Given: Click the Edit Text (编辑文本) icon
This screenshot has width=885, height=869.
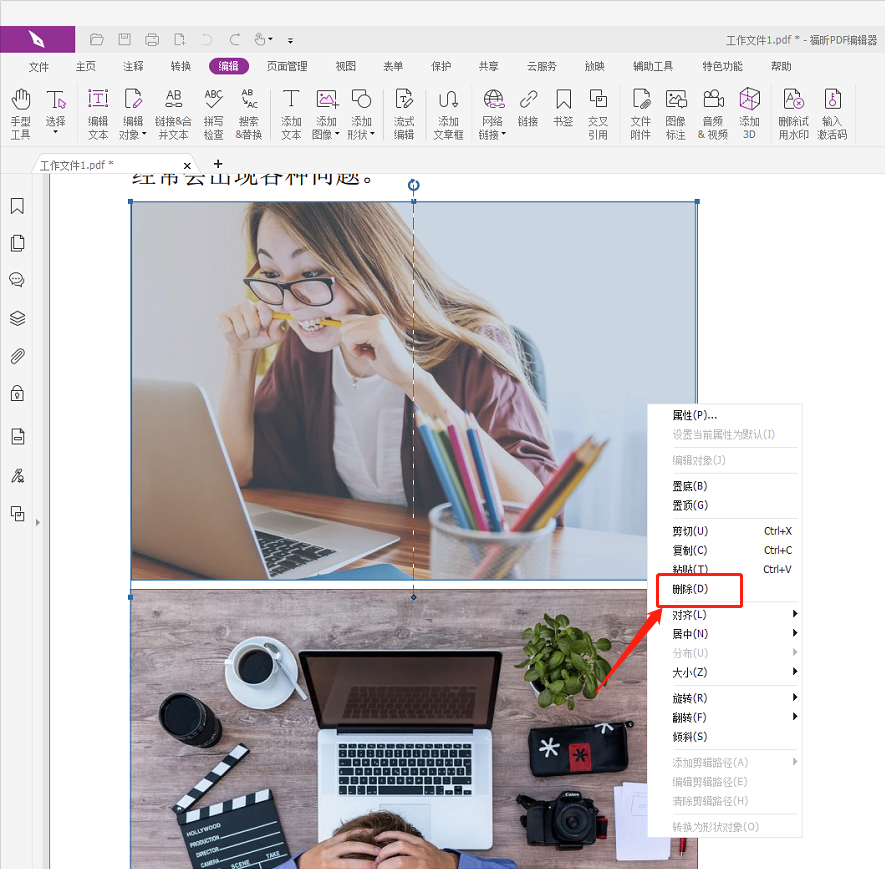Looking at the screenshot, I should click(98, 112).
